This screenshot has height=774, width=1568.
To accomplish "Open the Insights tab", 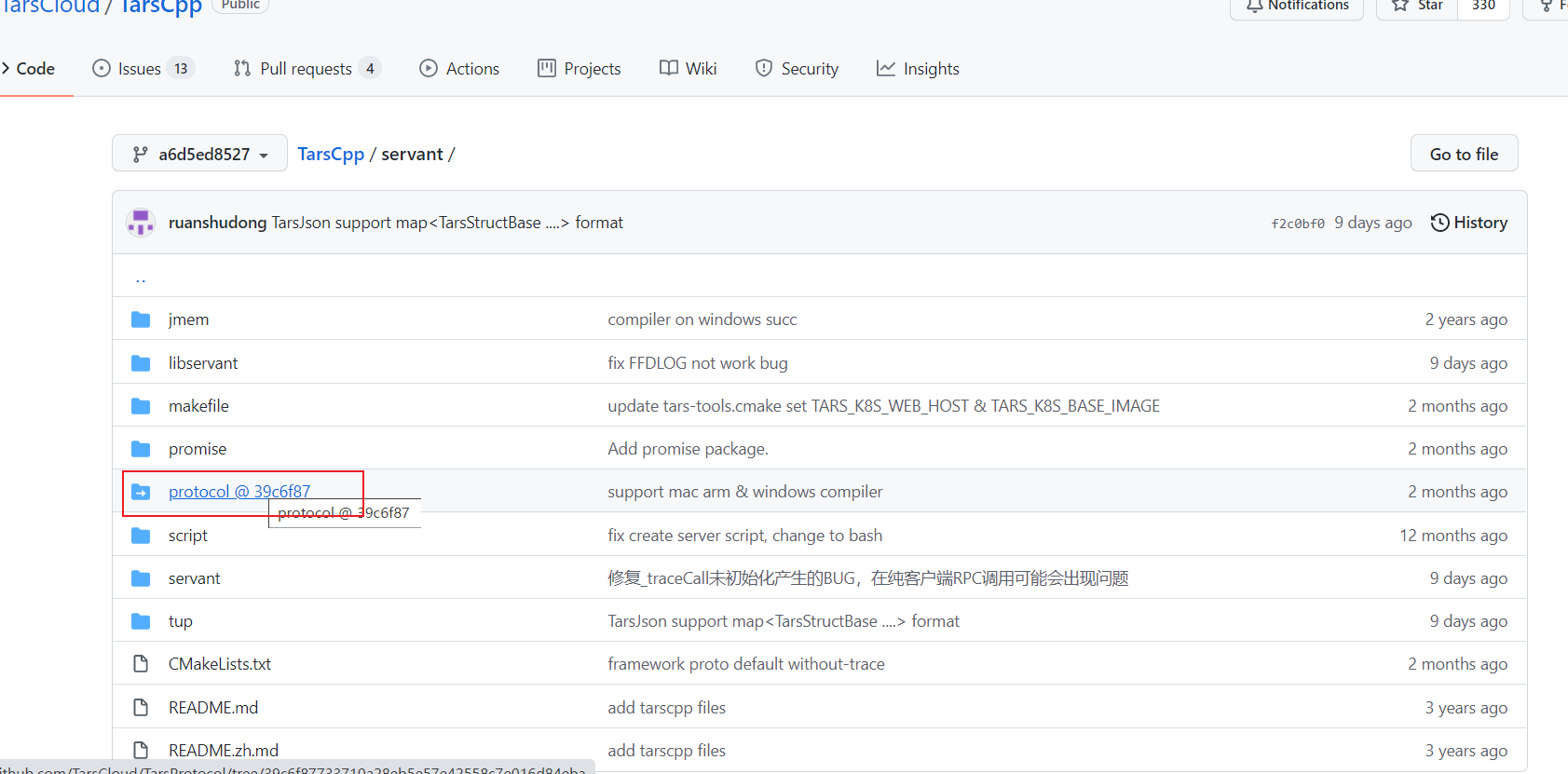I will tap(918, 69).
